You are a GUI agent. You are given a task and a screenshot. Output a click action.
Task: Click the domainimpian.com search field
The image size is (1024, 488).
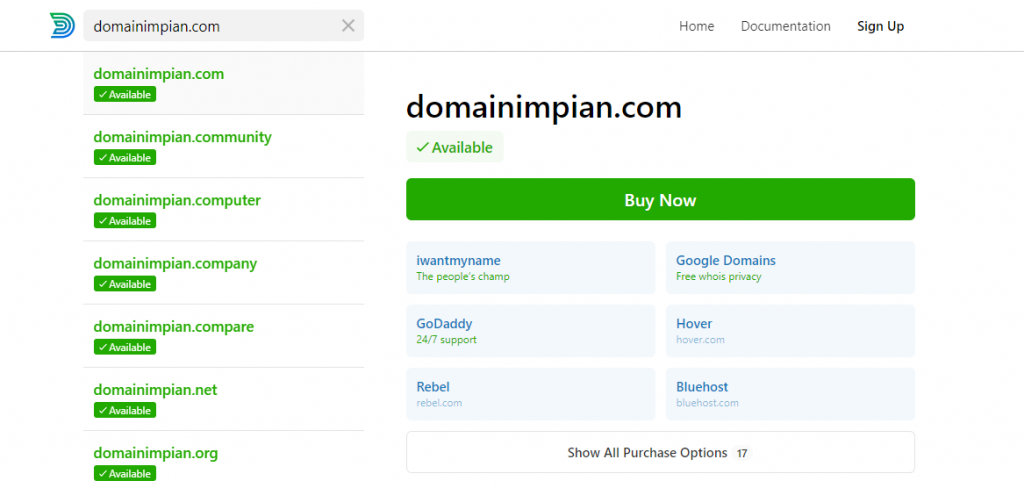point(223,26)
